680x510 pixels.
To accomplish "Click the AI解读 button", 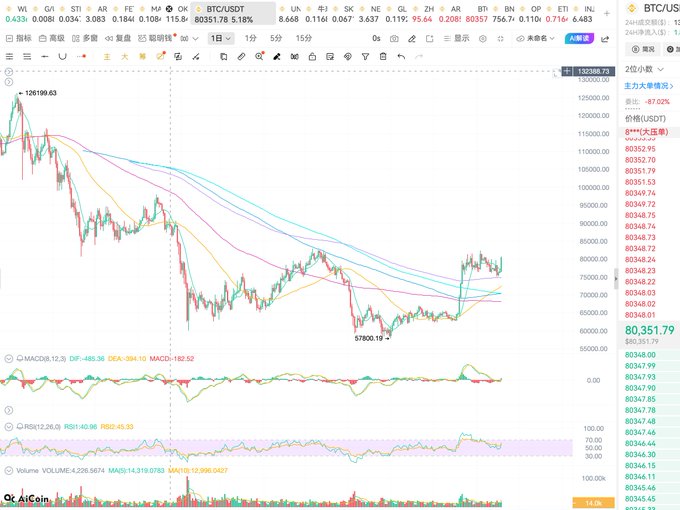I will pyautogui.click(x=579, y=38).
